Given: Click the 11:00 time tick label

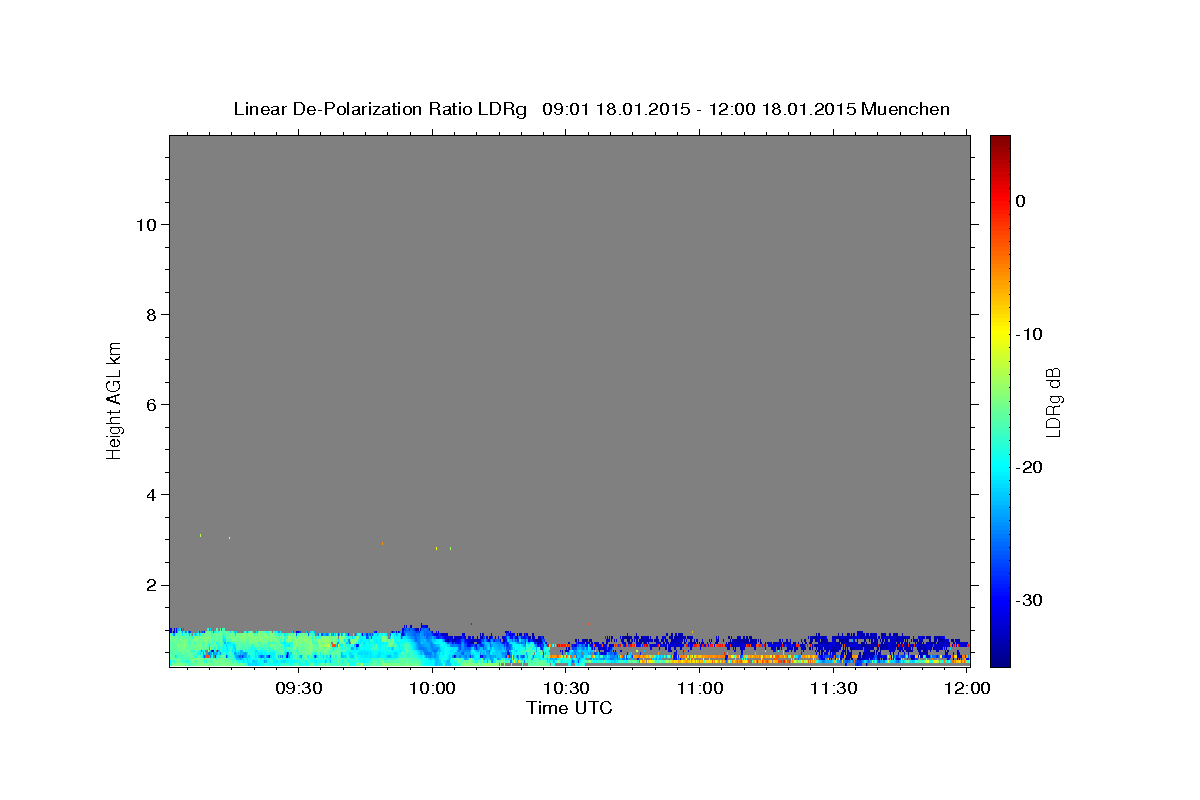Looking at the screenshot, I should pos(700,688).
